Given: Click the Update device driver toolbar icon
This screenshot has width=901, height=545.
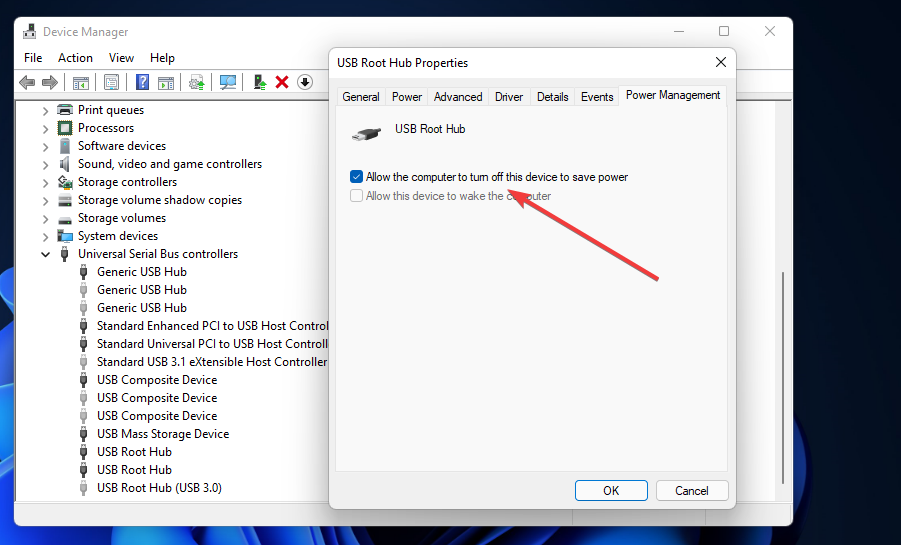Looking at the screenshot, I should [x=197, y=82].
